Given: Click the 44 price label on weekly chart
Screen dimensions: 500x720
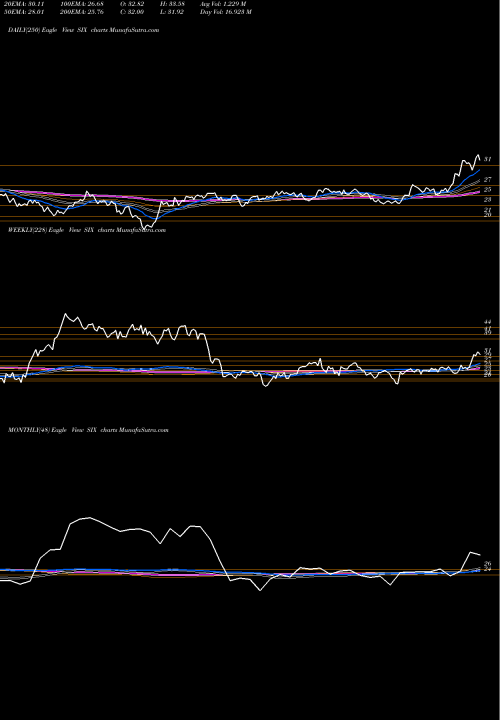Looking at the screenshot, I should (488, 322).
